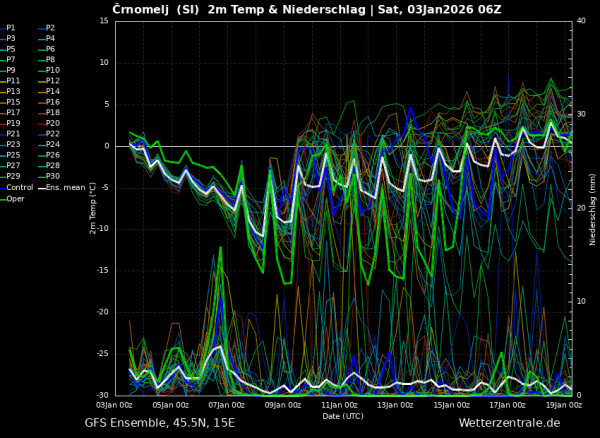Select the P15 legend label
Viewport: 600px width, 438px height.
tap(10, 102)
